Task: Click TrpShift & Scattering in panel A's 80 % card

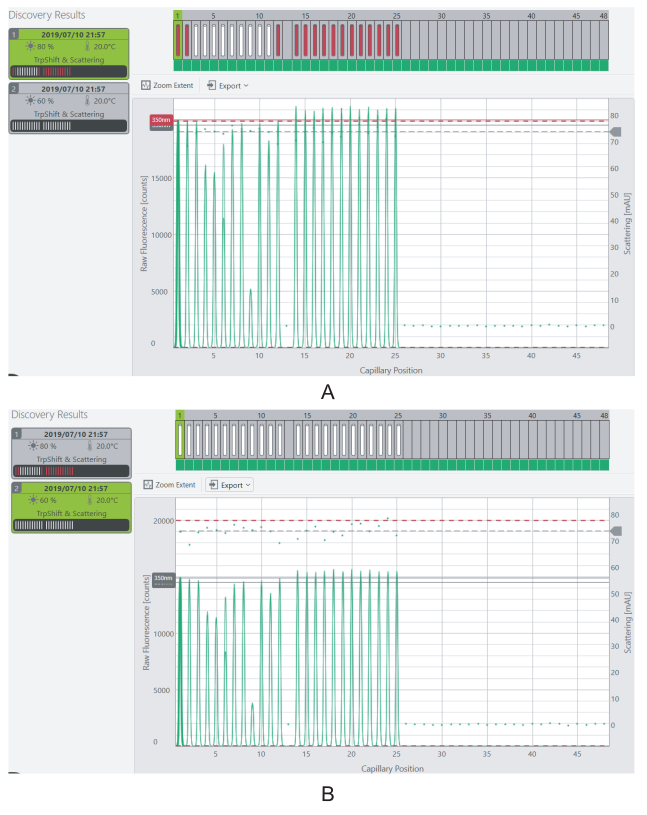Action: [x=69, y=60]
